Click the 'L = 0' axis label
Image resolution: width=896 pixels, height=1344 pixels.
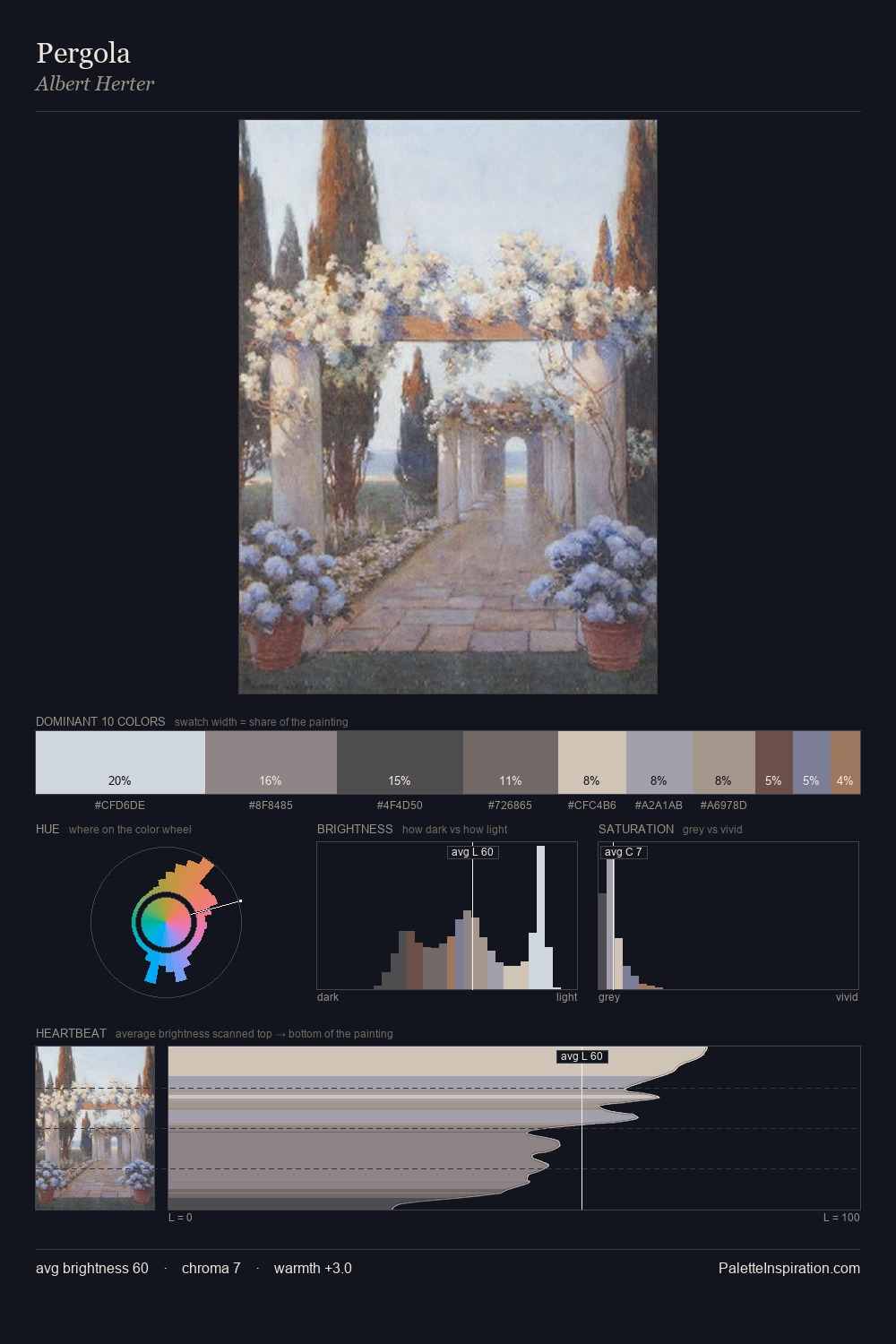click(x=180, y=1218)
